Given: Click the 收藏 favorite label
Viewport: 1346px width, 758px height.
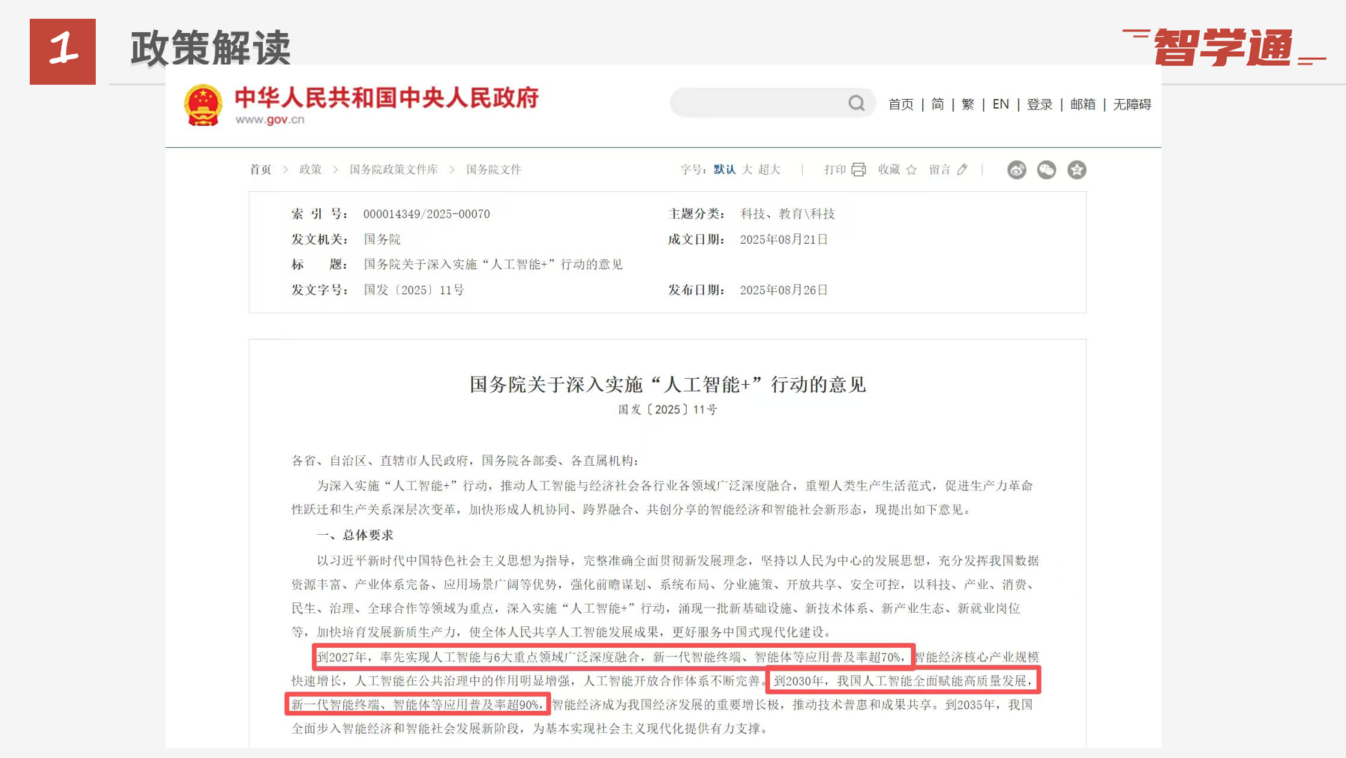Looking at the screenshot, I should coord(889,170).
